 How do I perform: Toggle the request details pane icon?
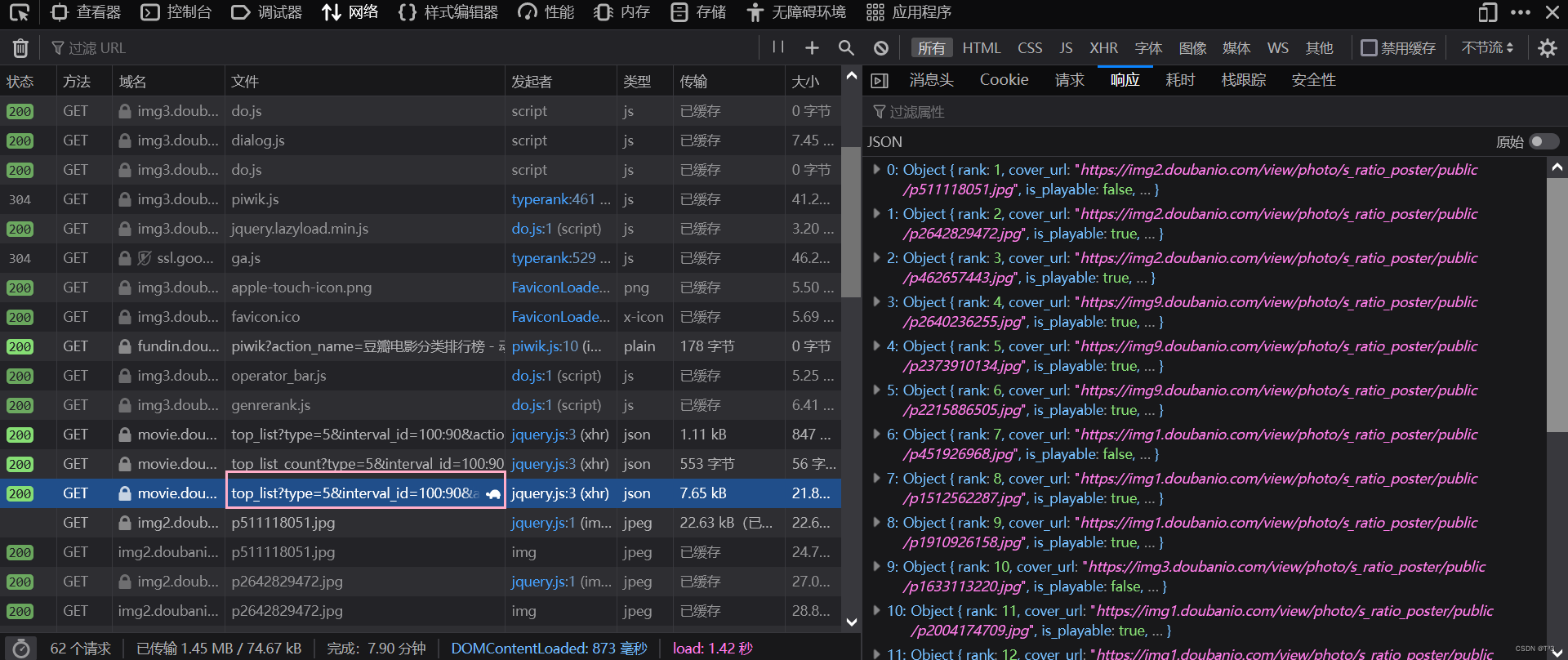point(880,80)
